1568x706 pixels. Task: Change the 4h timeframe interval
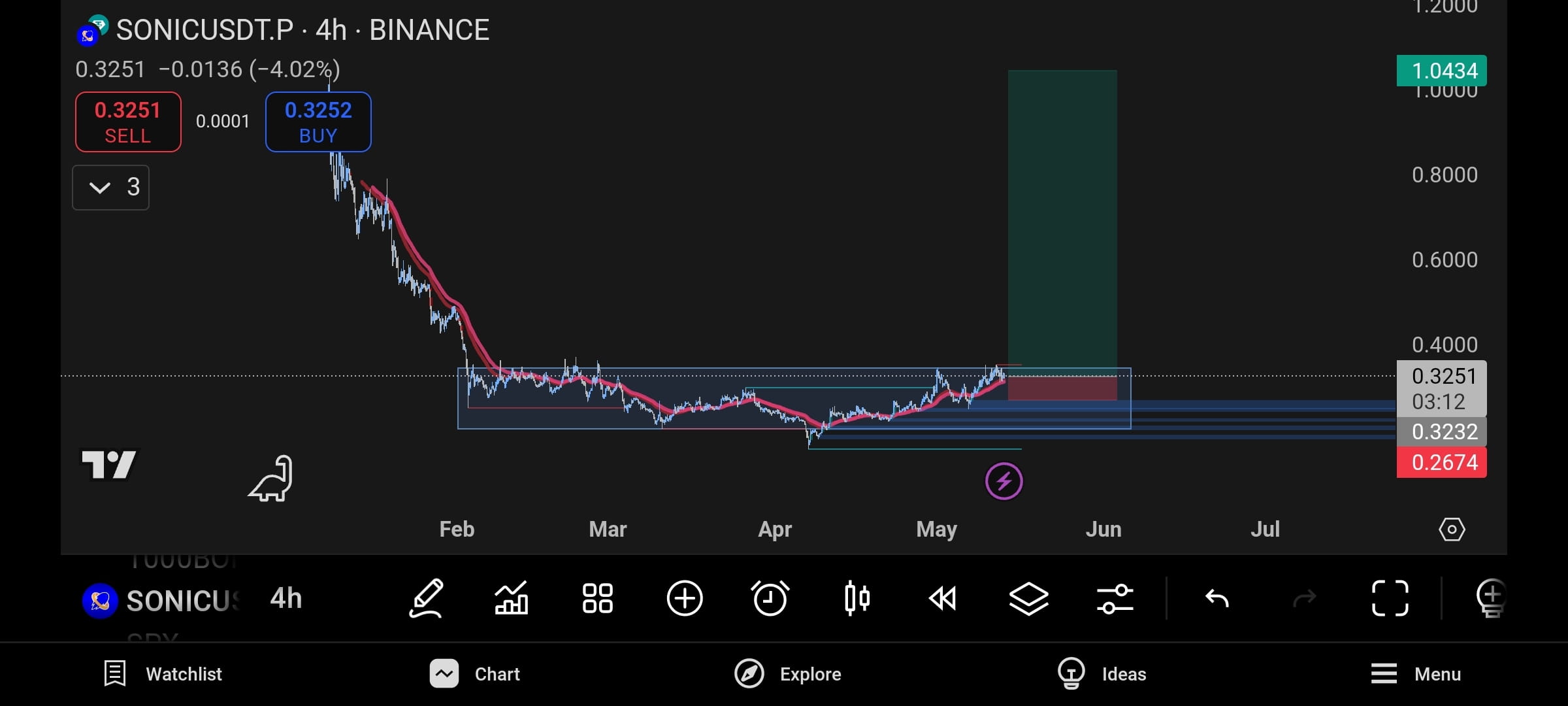(x=286, y=598)
